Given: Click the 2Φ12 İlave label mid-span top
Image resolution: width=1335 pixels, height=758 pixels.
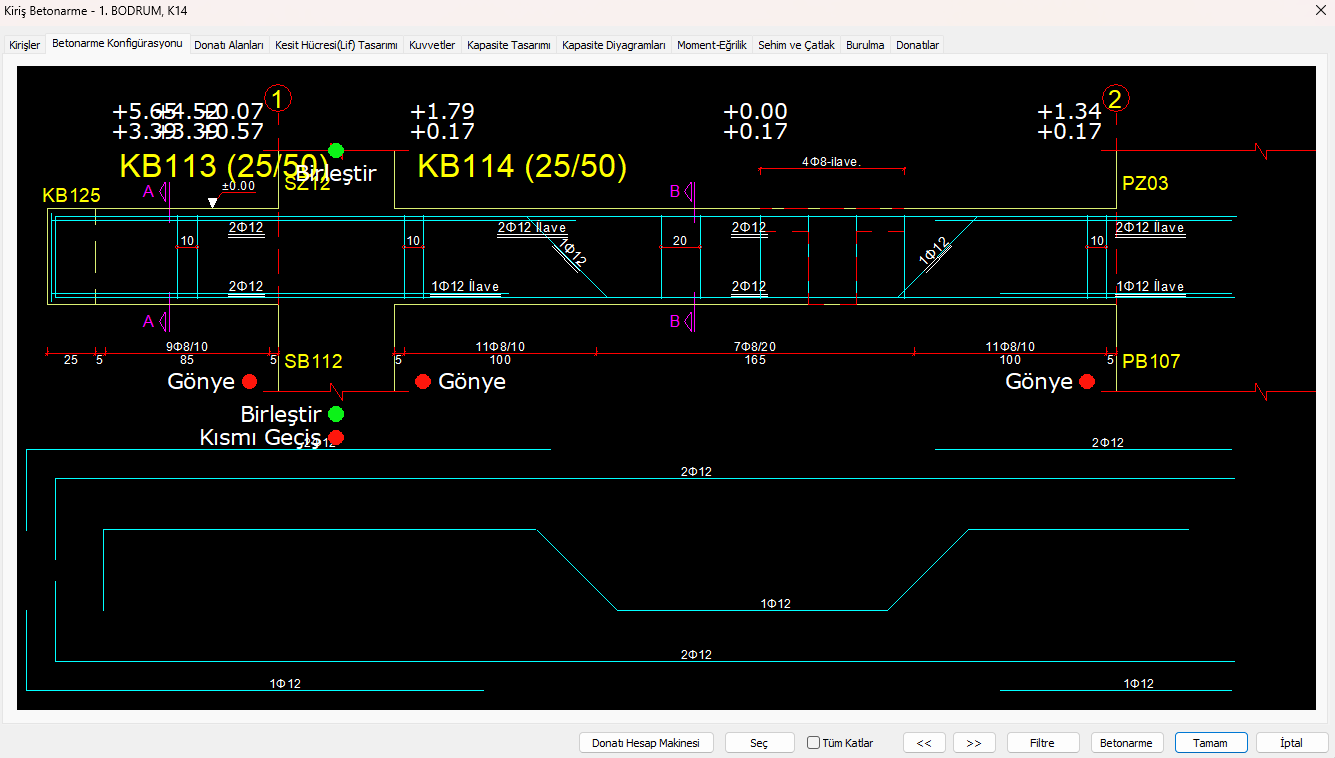Looking at the screenshot, I should pyautogui.click(x=532, y=228).
